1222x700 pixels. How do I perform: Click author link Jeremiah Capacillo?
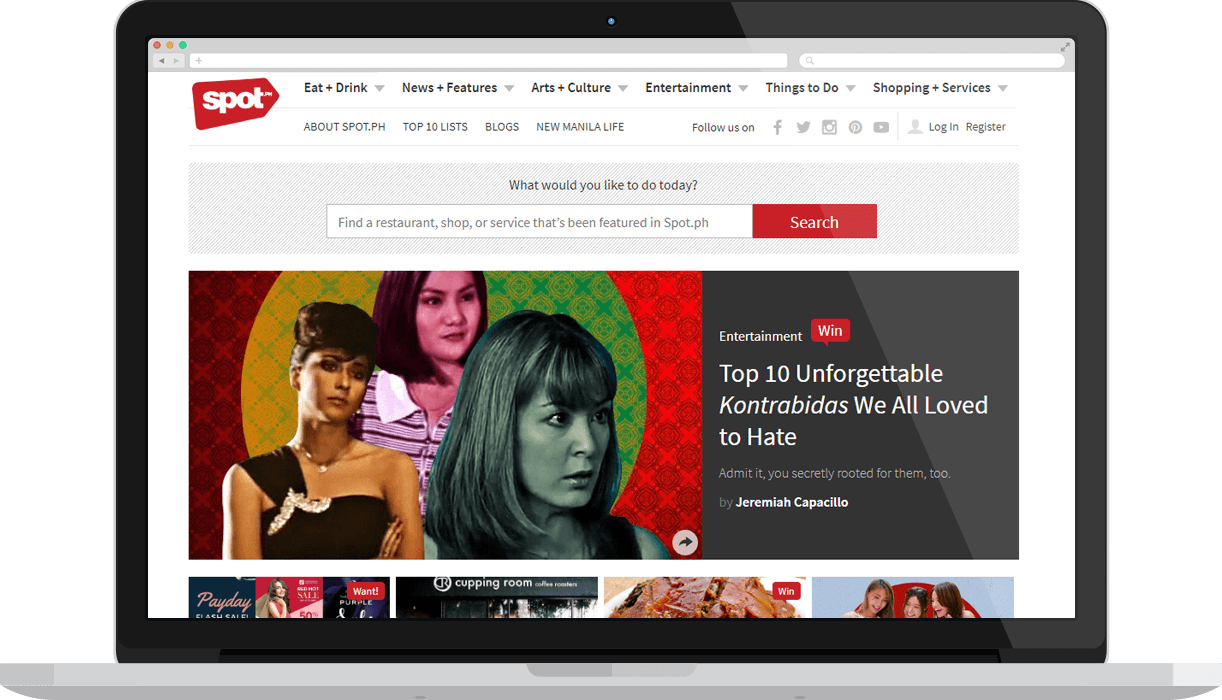click(x=791, y=502)
